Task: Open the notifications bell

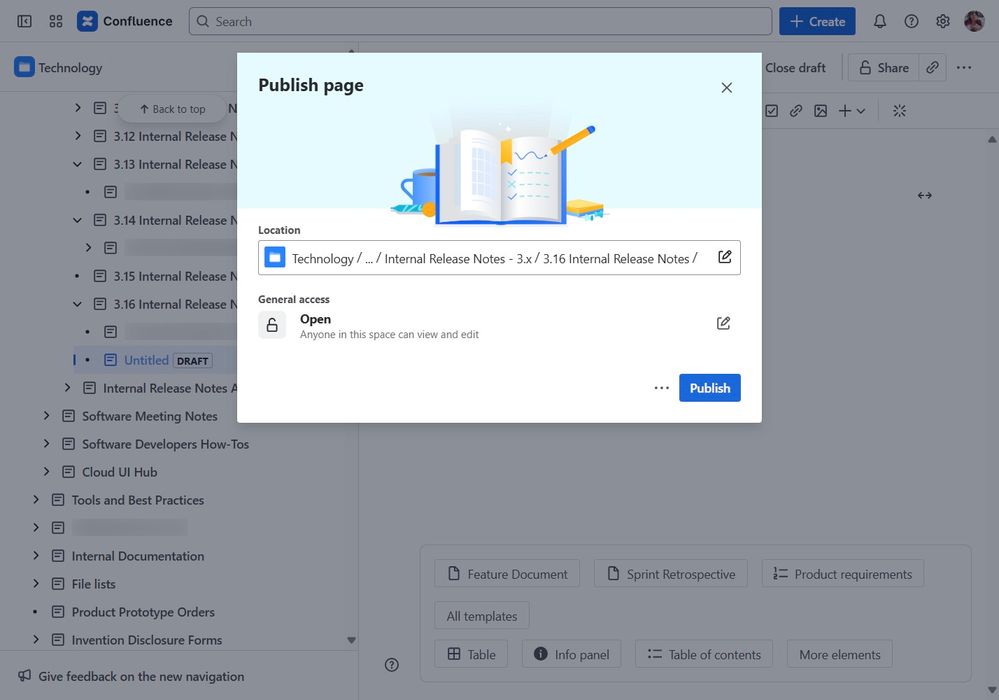Action: [x=880, y=22]
